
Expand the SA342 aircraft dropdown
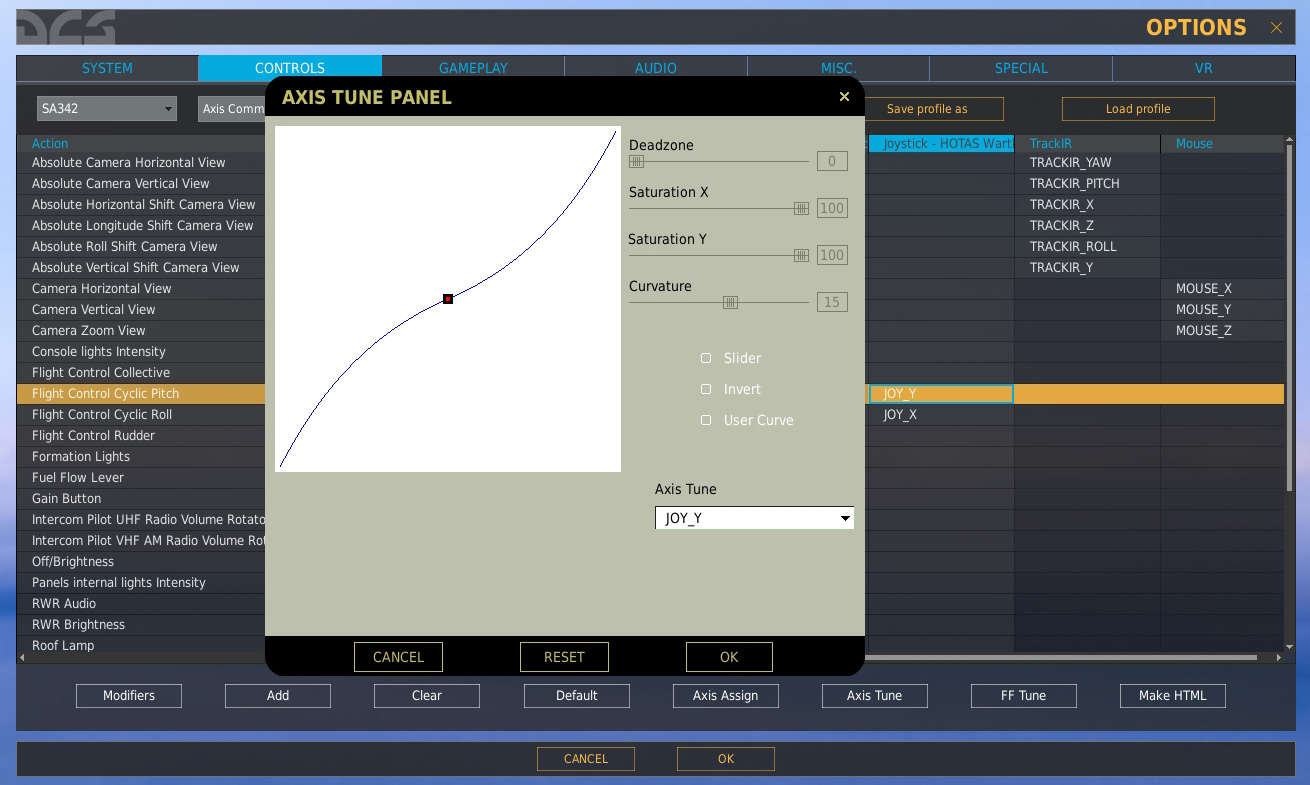click(107, 109)
